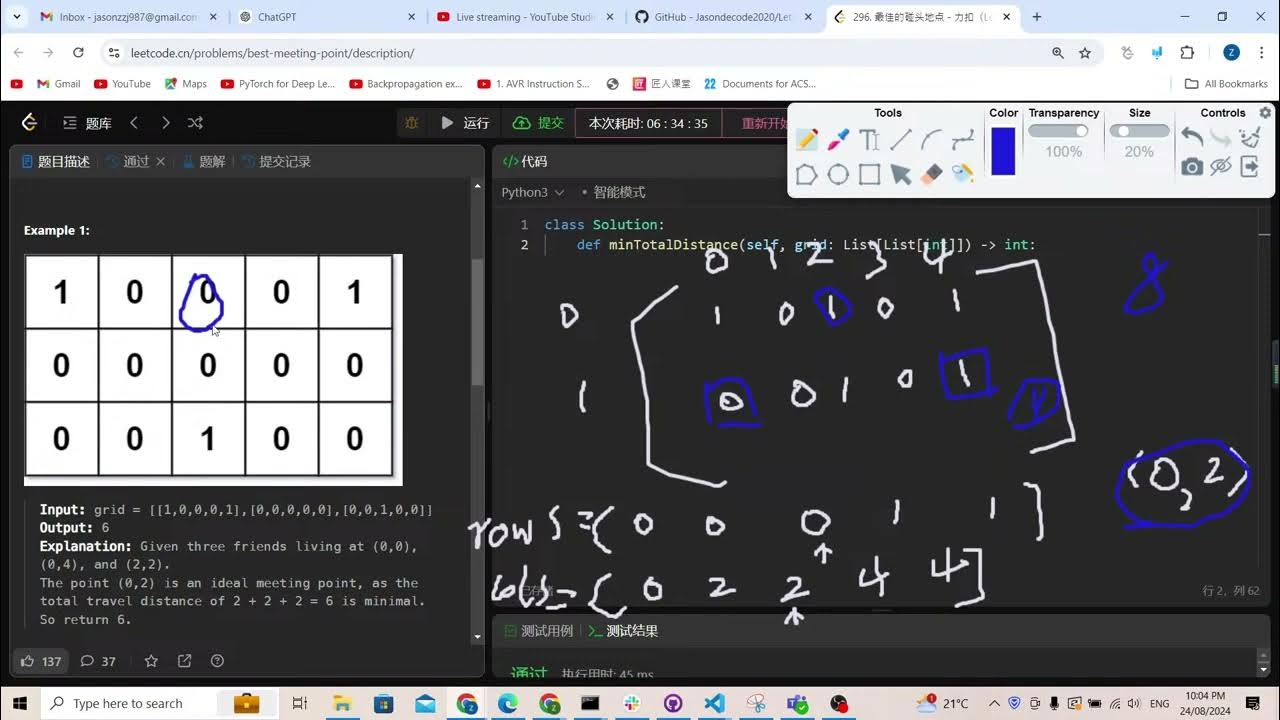Redo the drawing stroke
The image size is (1280, 720).
pyautogui.click(x=1221, y=137)
